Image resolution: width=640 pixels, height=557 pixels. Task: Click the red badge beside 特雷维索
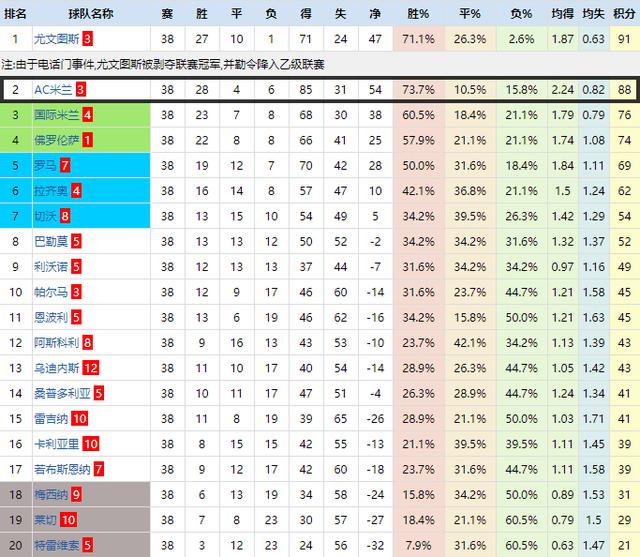pyautogui.click(x=89, y=545)
